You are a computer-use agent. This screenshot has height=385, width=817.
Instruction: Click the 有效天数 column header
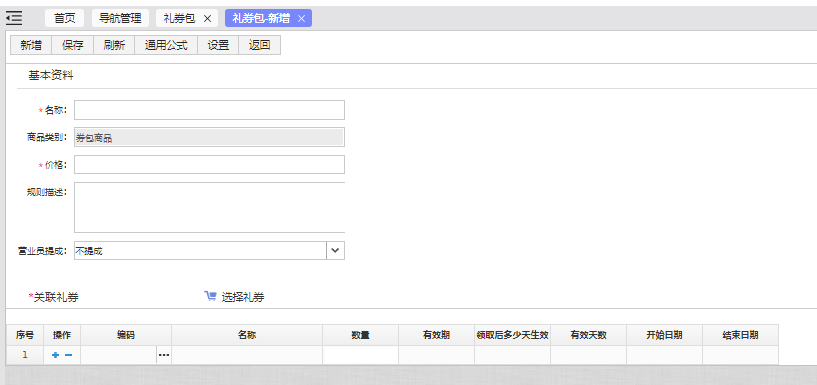click(x=588, y=335)
